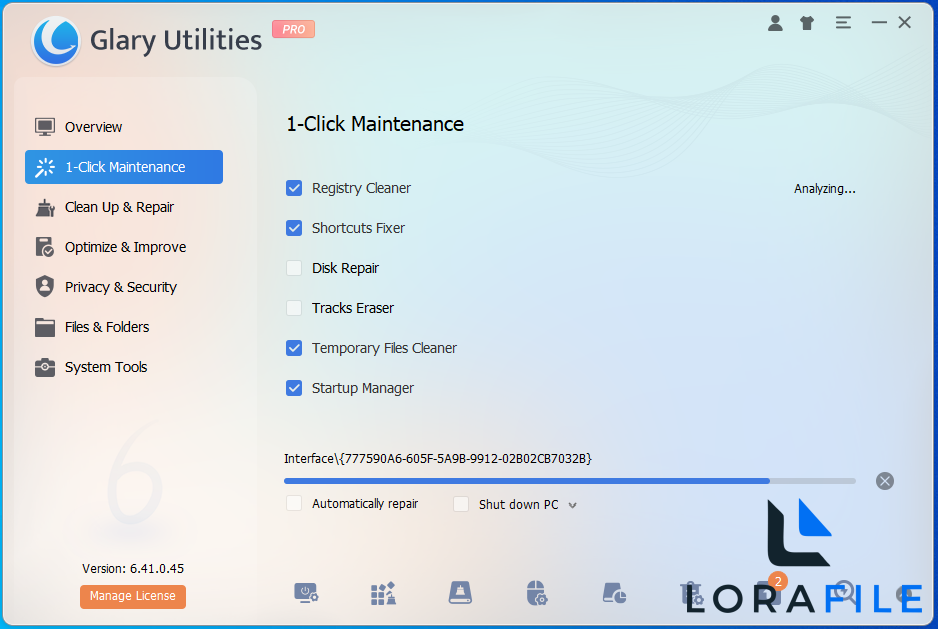Screen dimensions: 938x629
Task: Open the Overview sidebar section
Action: point(95,127)
